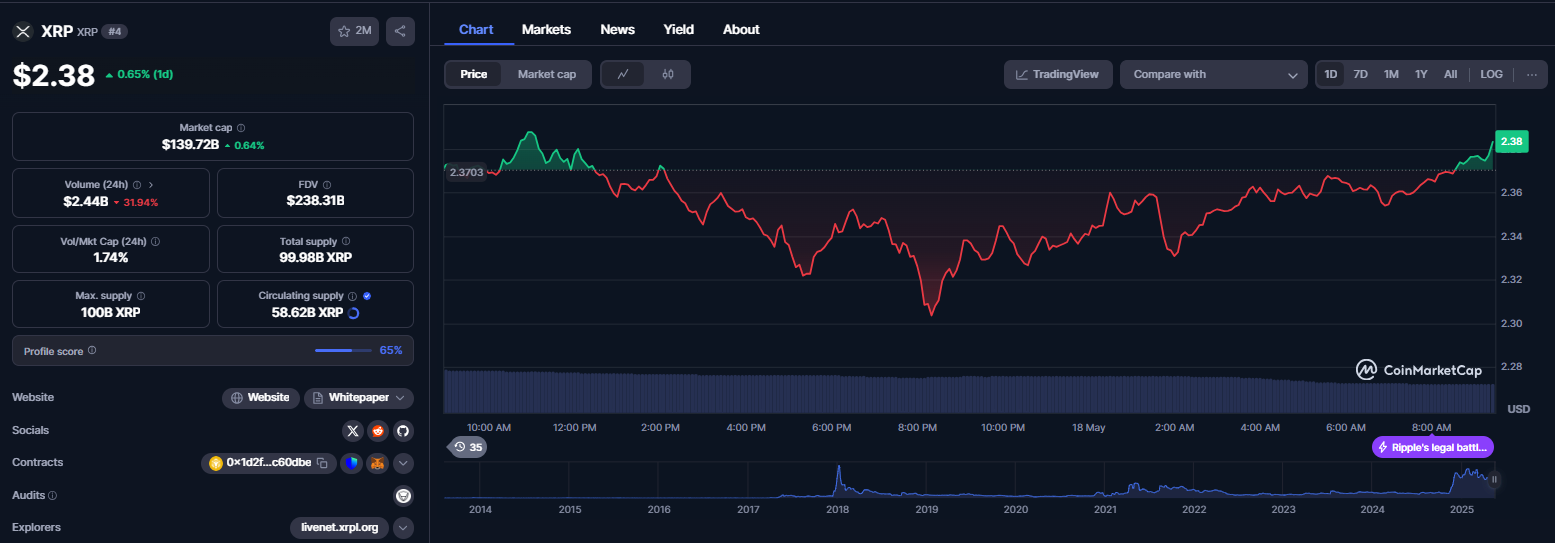Image resolution: width=1555 pixels, height=543 pixels.
Task: Click the verified badge beside Circulating supply
Action: 367,296
